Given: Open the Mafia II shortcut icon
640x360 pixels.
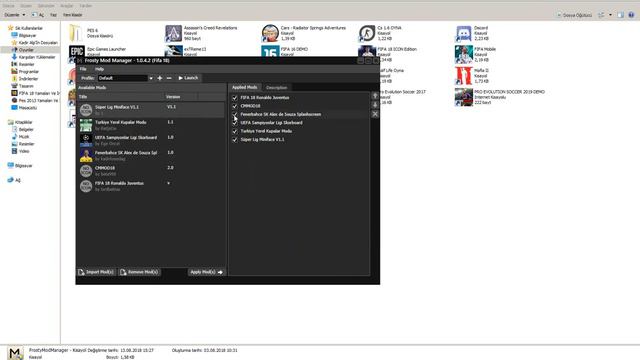Looking at the screenshot, I should pos(464,76).
